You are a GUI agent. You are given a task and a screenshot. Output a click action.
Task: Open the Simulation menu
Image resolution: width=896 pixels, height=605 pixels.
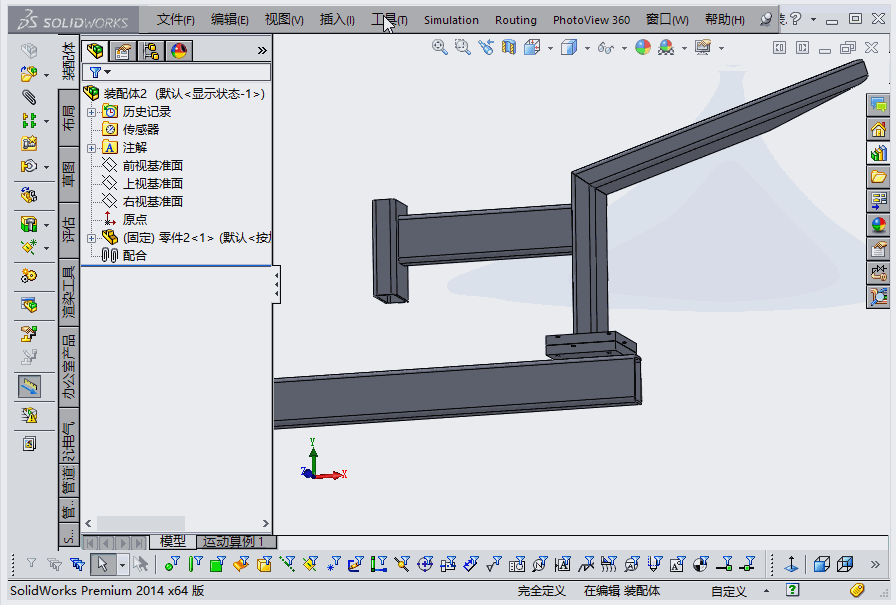[451, 20]
